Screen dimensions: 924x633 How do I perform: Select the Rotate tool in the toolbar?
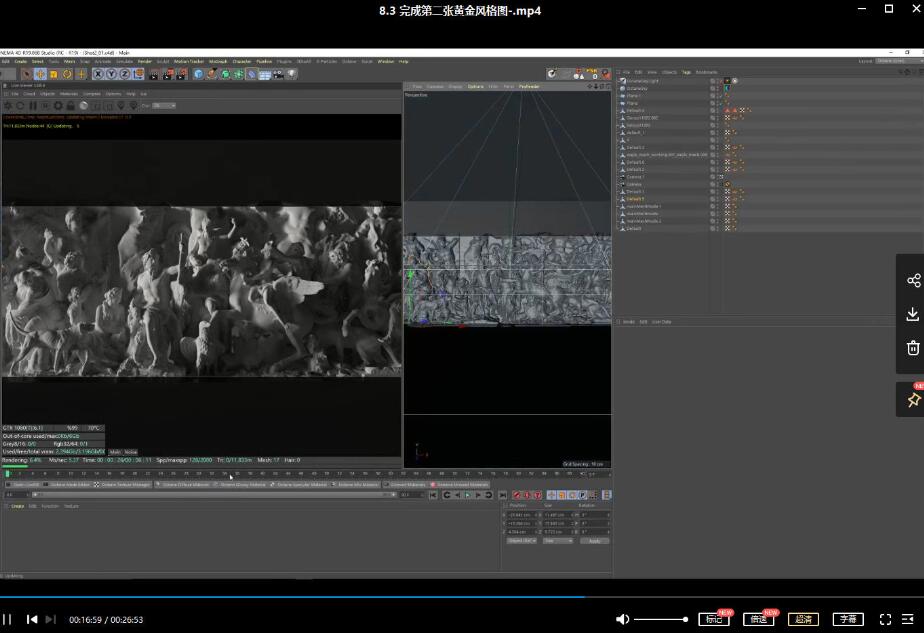point(67,72)
